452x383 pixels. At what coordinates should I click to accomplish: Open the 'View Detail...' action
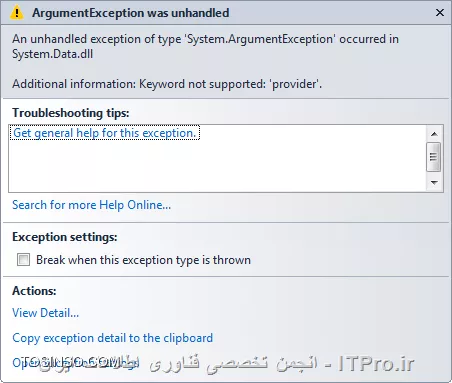click(x=45, y=313)
